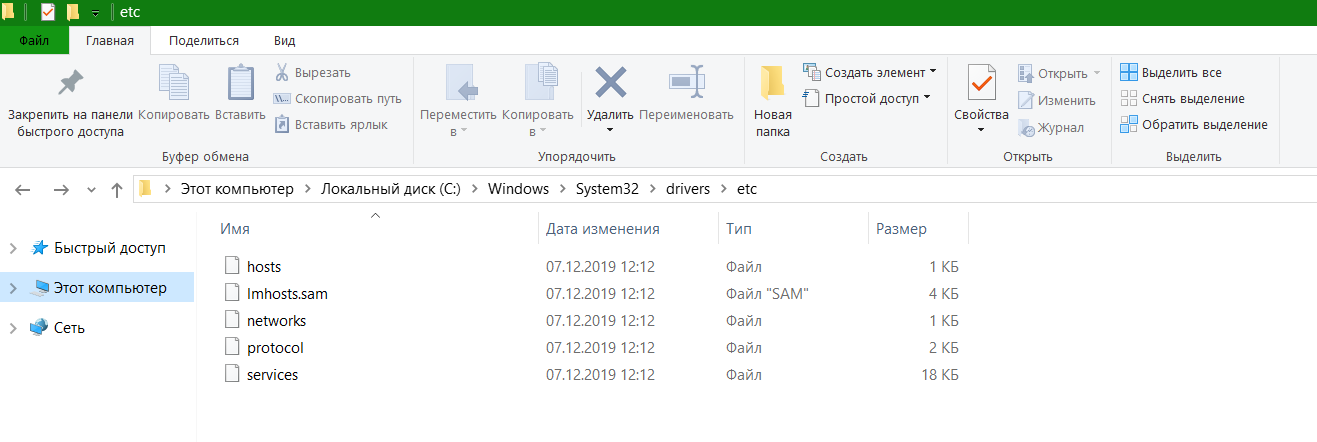
Task: Click Изменить in ribbon
Action: (1056, 100)
